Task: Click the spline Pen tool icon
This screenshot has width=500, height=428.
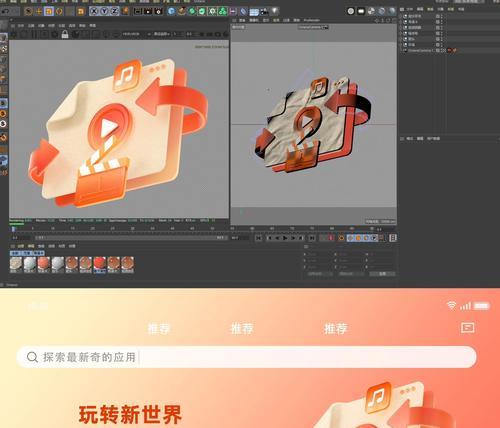Action: [x=182, y=11]
